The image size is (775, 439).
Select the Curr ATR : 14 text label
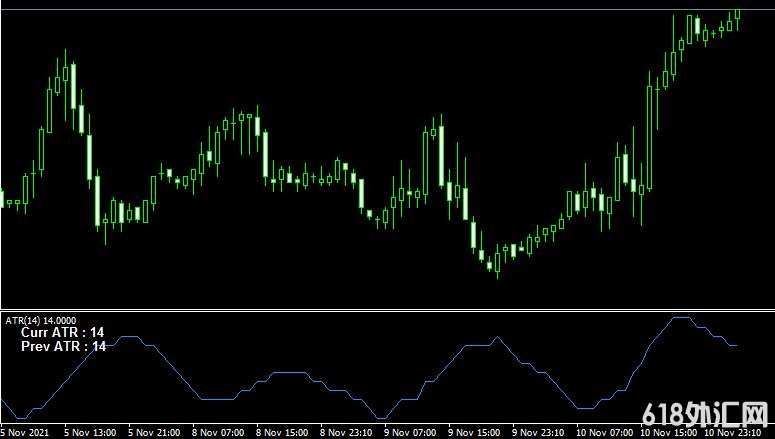[x=62, y=332]
